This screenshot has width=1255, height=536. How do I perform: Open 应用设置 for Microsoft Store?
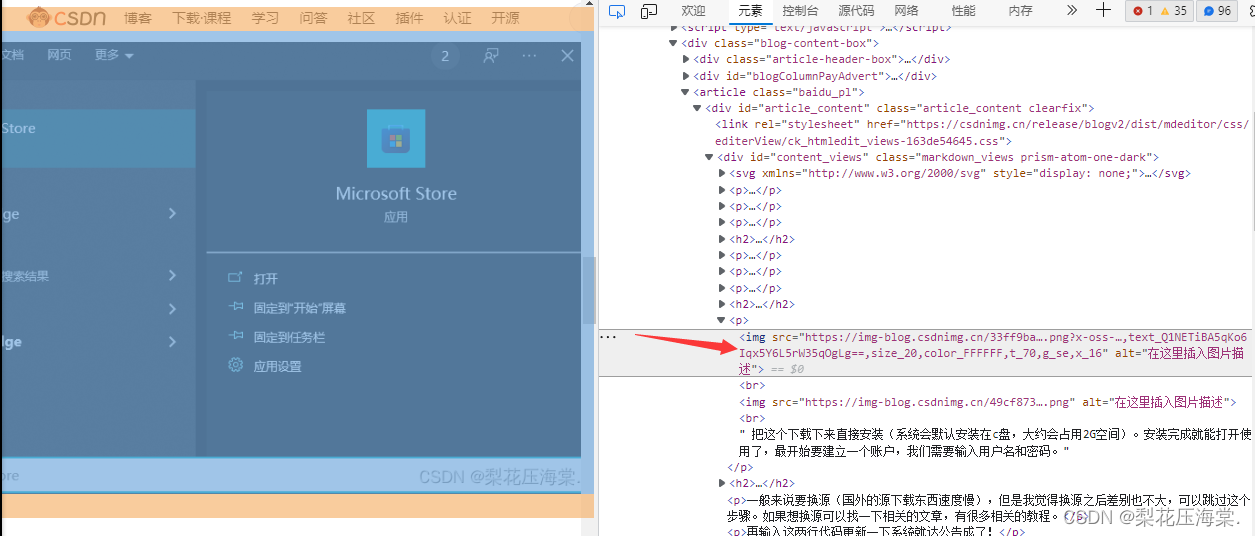pos(277,366)
